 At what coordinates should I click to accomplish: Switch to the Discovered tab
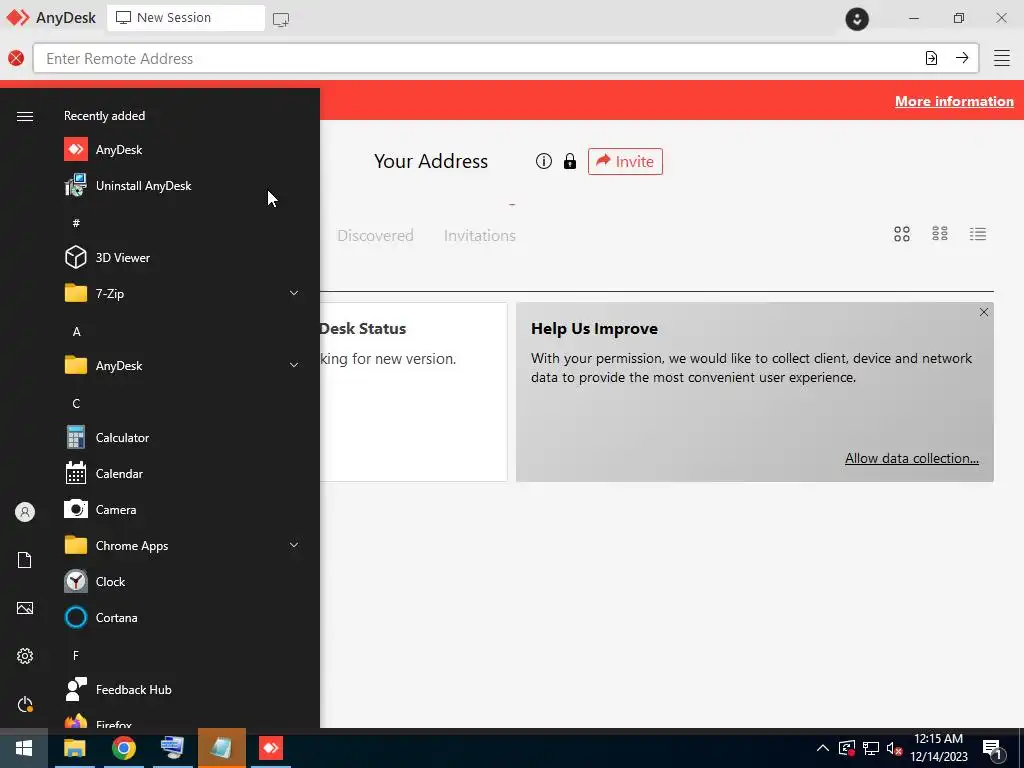[375, 236]
